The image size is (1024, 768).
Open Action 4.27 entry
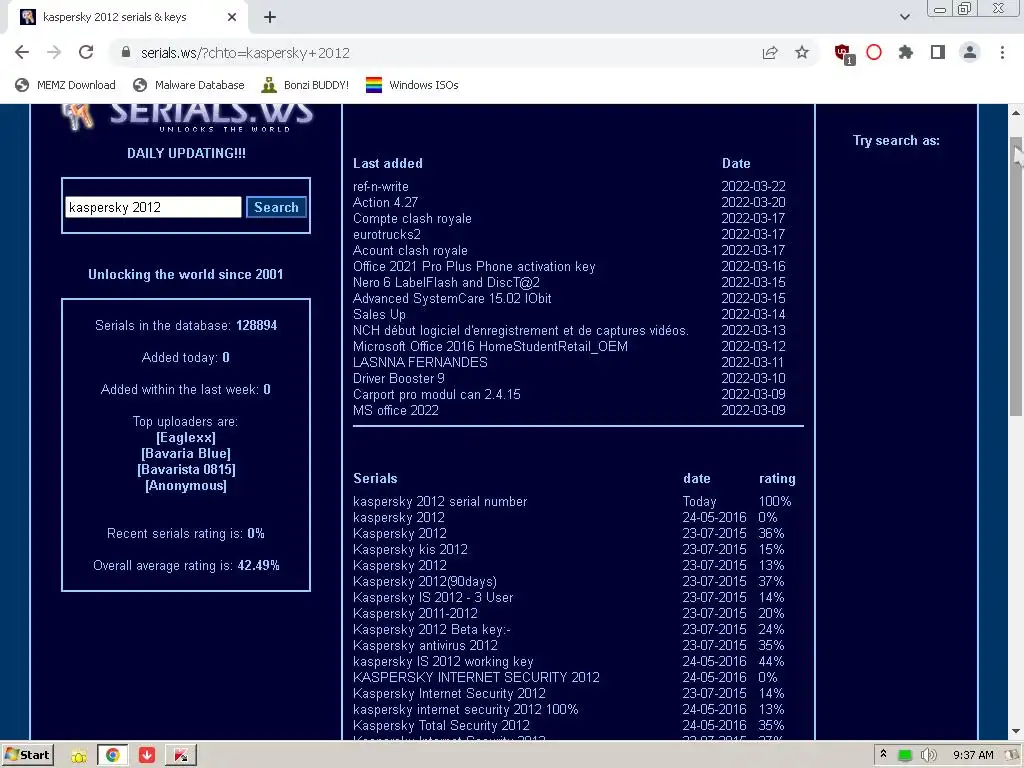coord(385,202)
